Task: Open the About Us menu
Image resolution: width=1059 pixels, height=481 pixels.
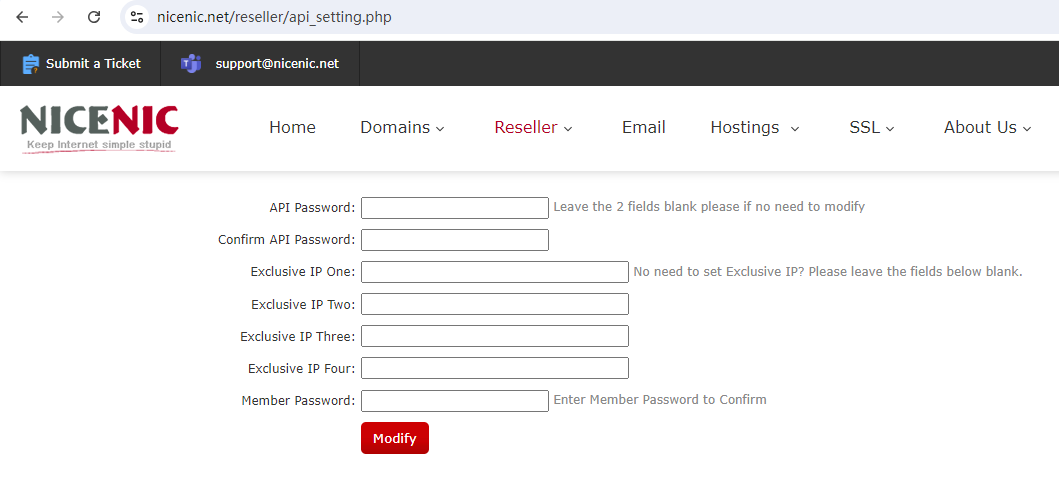Action: (987, 128)
